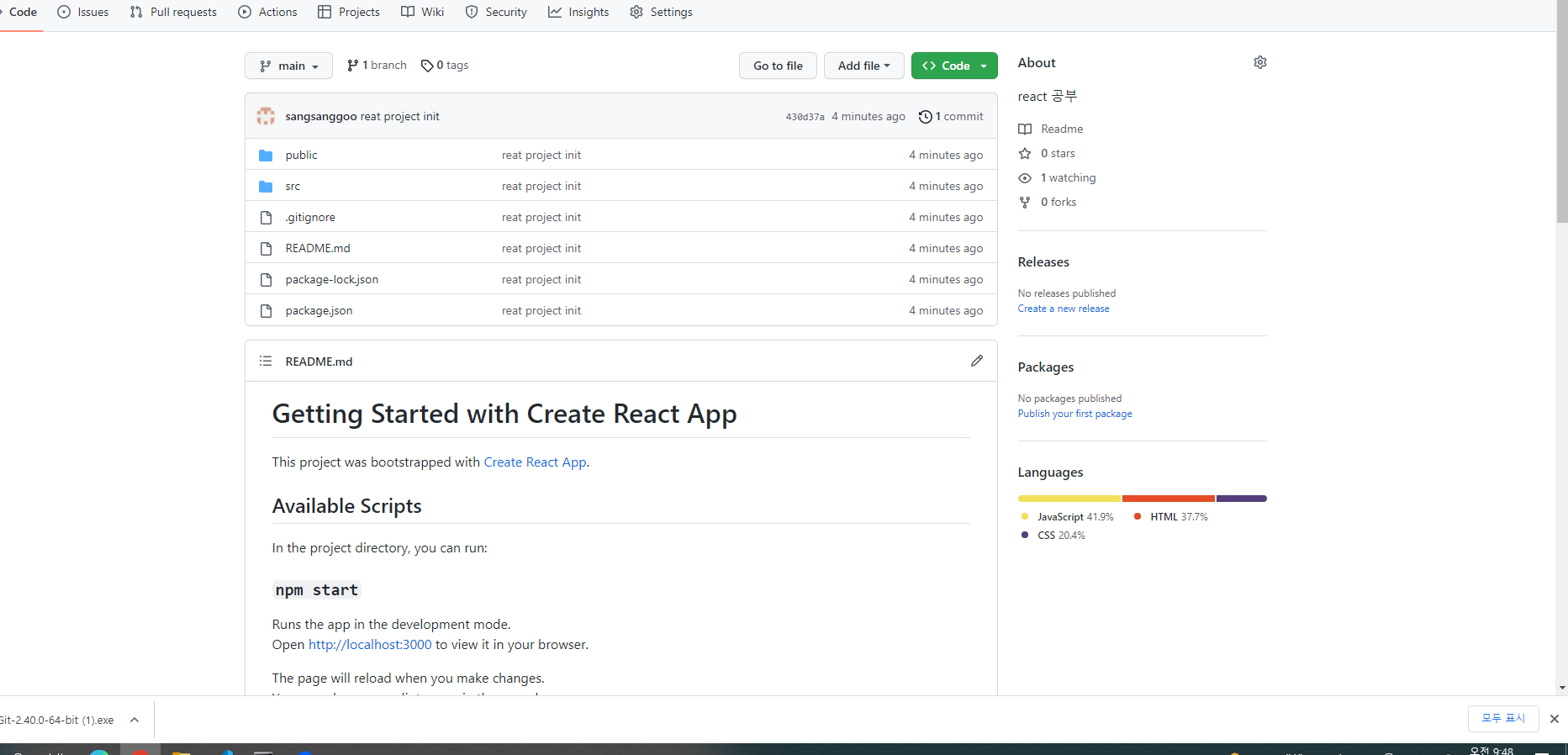
Task: Open the package.json file
Action: point(319,310)
